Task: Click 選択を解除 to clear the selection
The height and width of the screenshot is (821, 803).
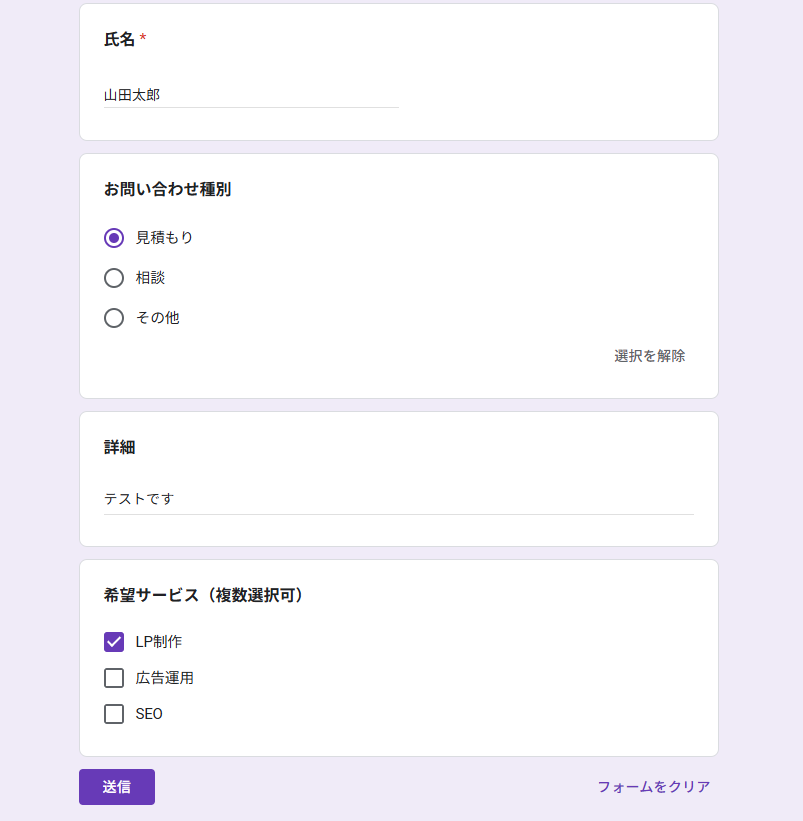Action: [x=650, y=356]
